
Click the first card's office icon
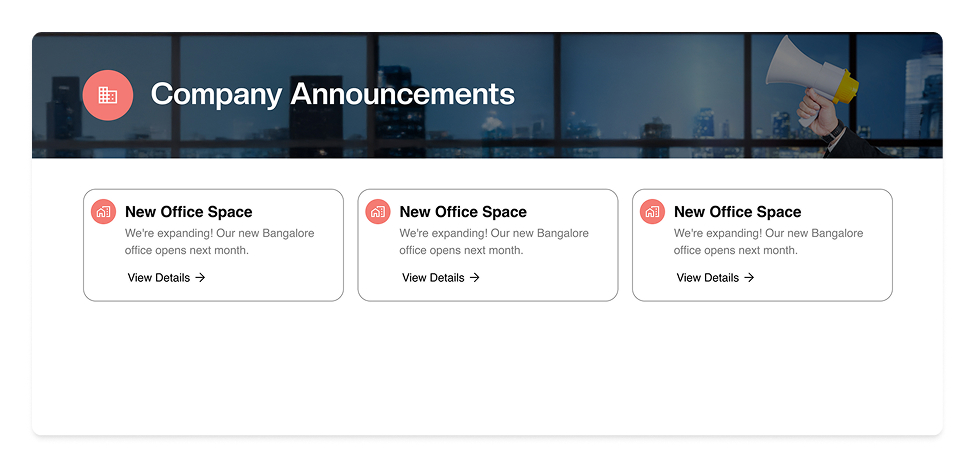(x=103, y=212)
